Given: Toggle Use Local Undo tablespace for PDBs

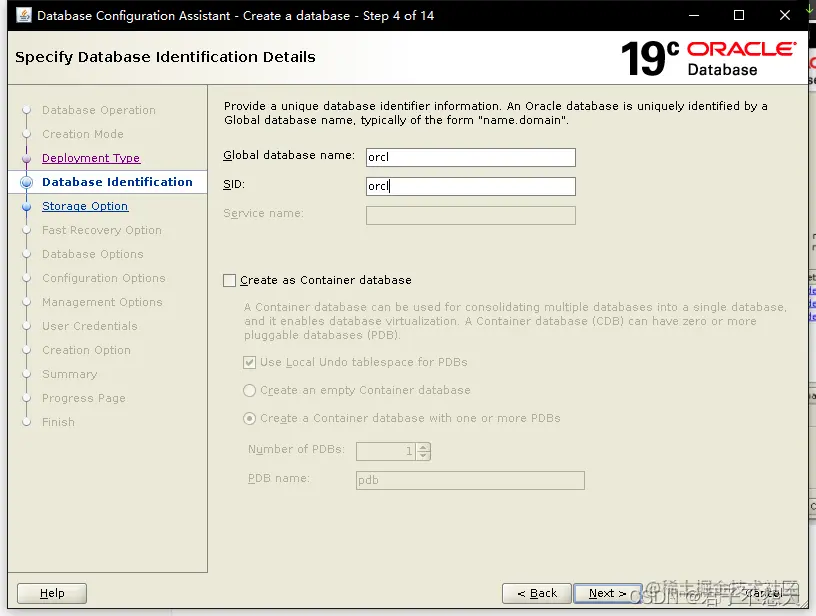Looking at the screenshot, I should (x=250, y=363).
